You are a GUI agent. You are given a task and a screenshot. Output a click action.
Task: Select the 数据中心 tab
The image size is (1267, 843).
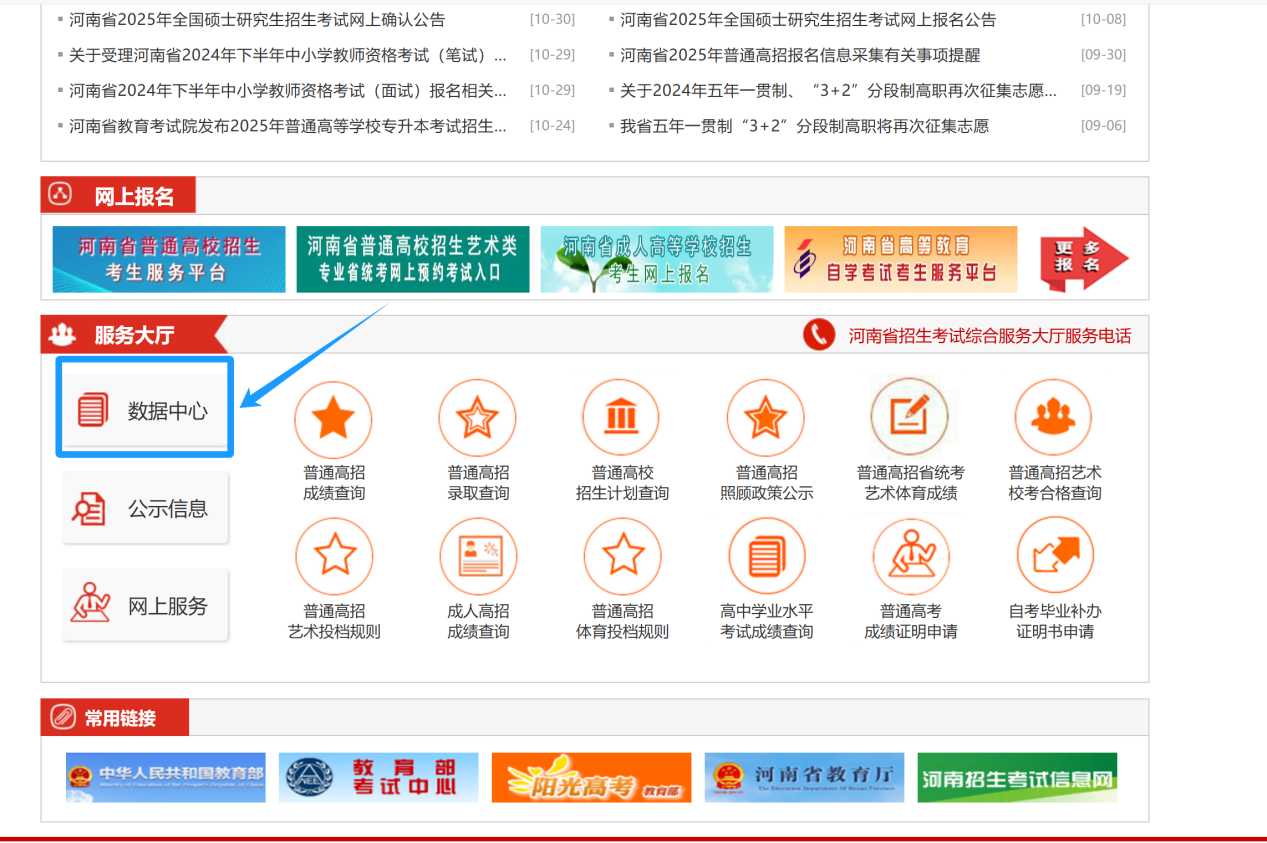145,410
